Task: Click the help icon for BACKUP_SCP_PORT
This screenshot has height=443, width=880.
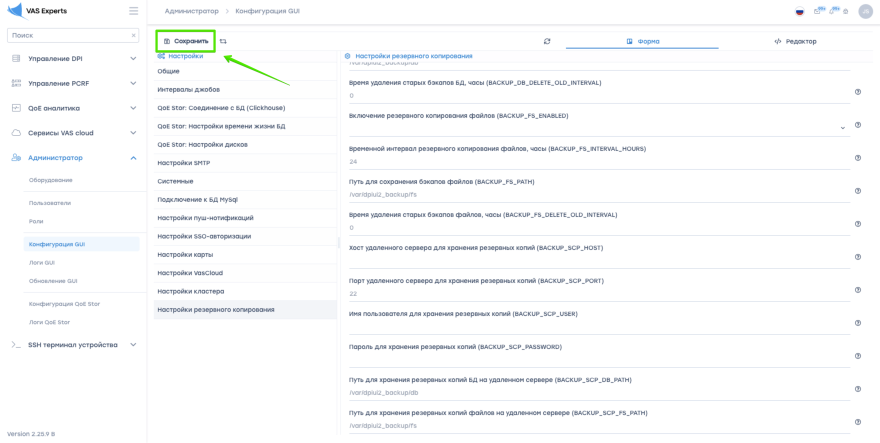Action: (x=858, y=290)
